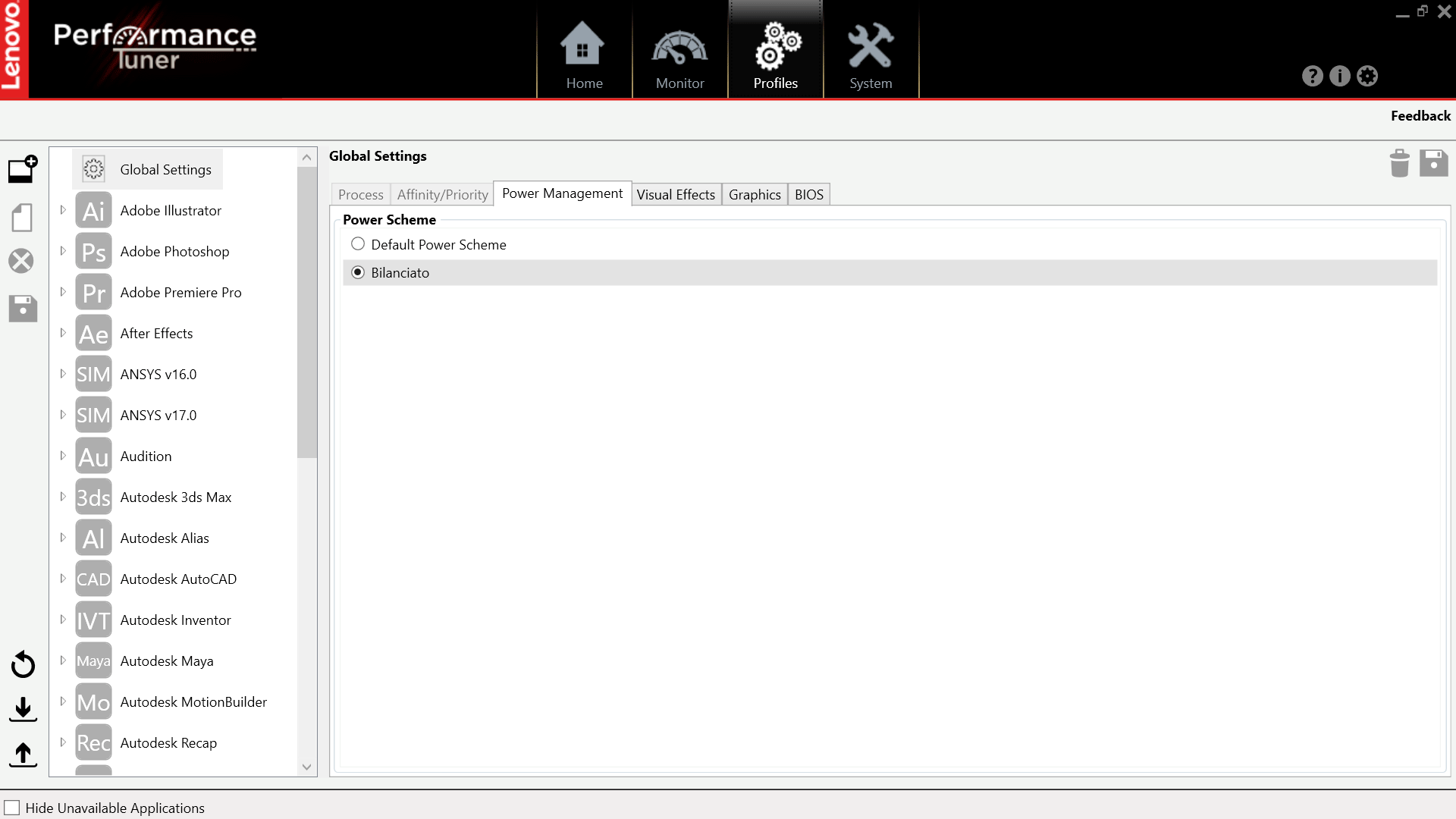Select the Bilanciato power scheme radio button
Image resolution: width=1456 pixels, height=819 pixels.
pos(358,272)
